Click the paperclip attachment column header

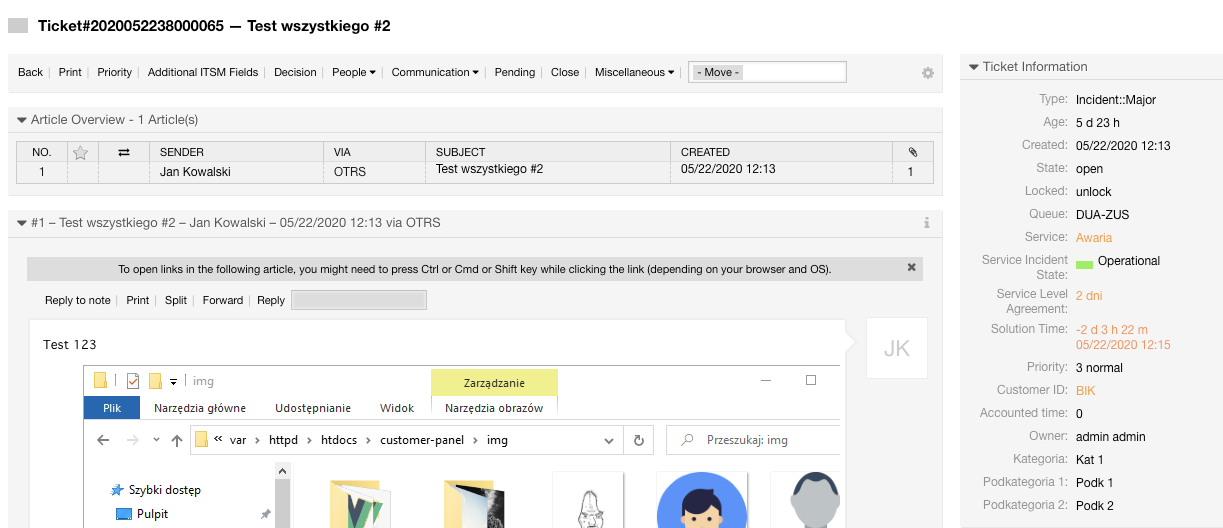912,152
